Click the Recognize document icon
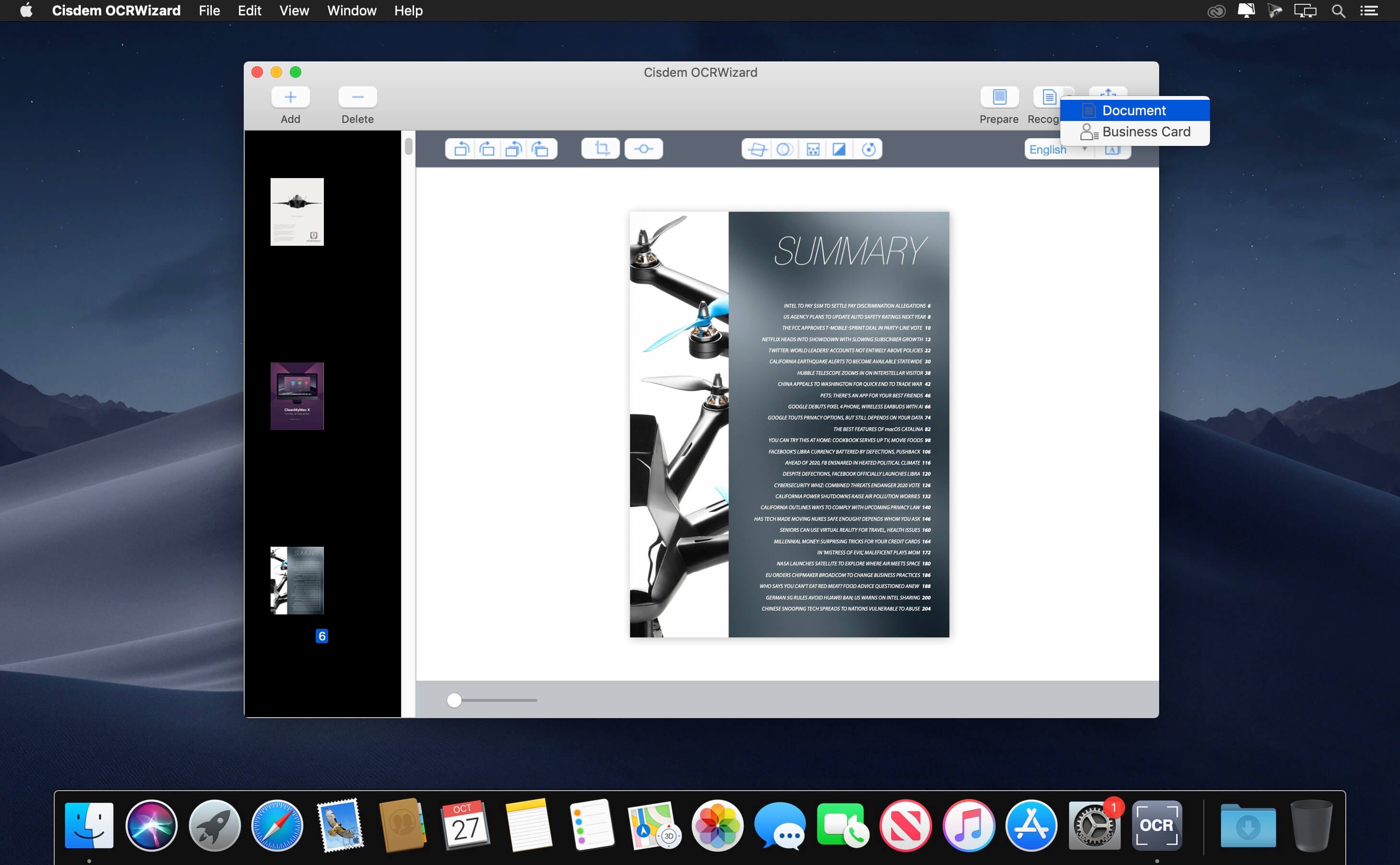 pos(1048,96)
